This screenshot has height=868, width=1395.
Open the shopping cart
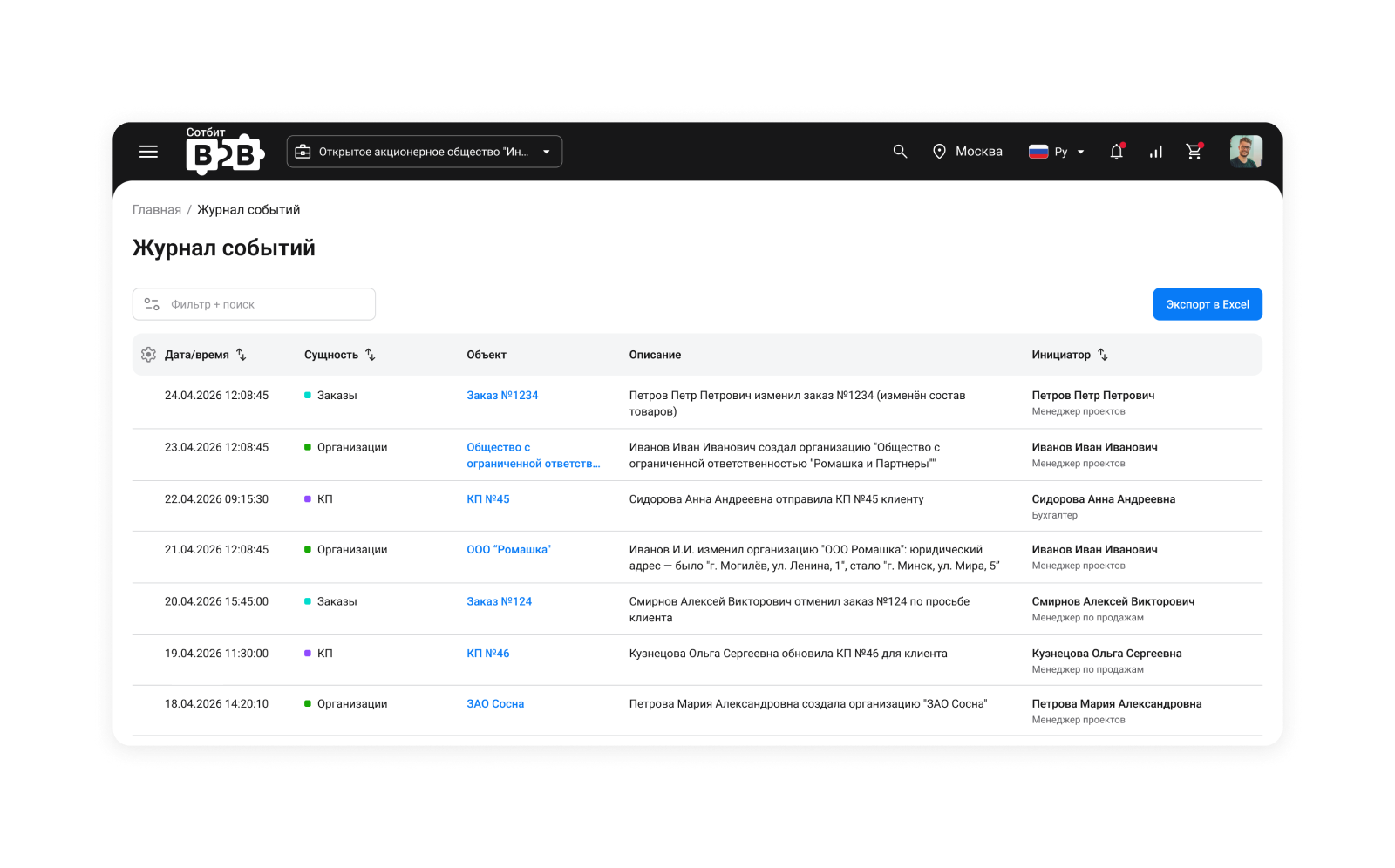click(x=1194, y=152)
